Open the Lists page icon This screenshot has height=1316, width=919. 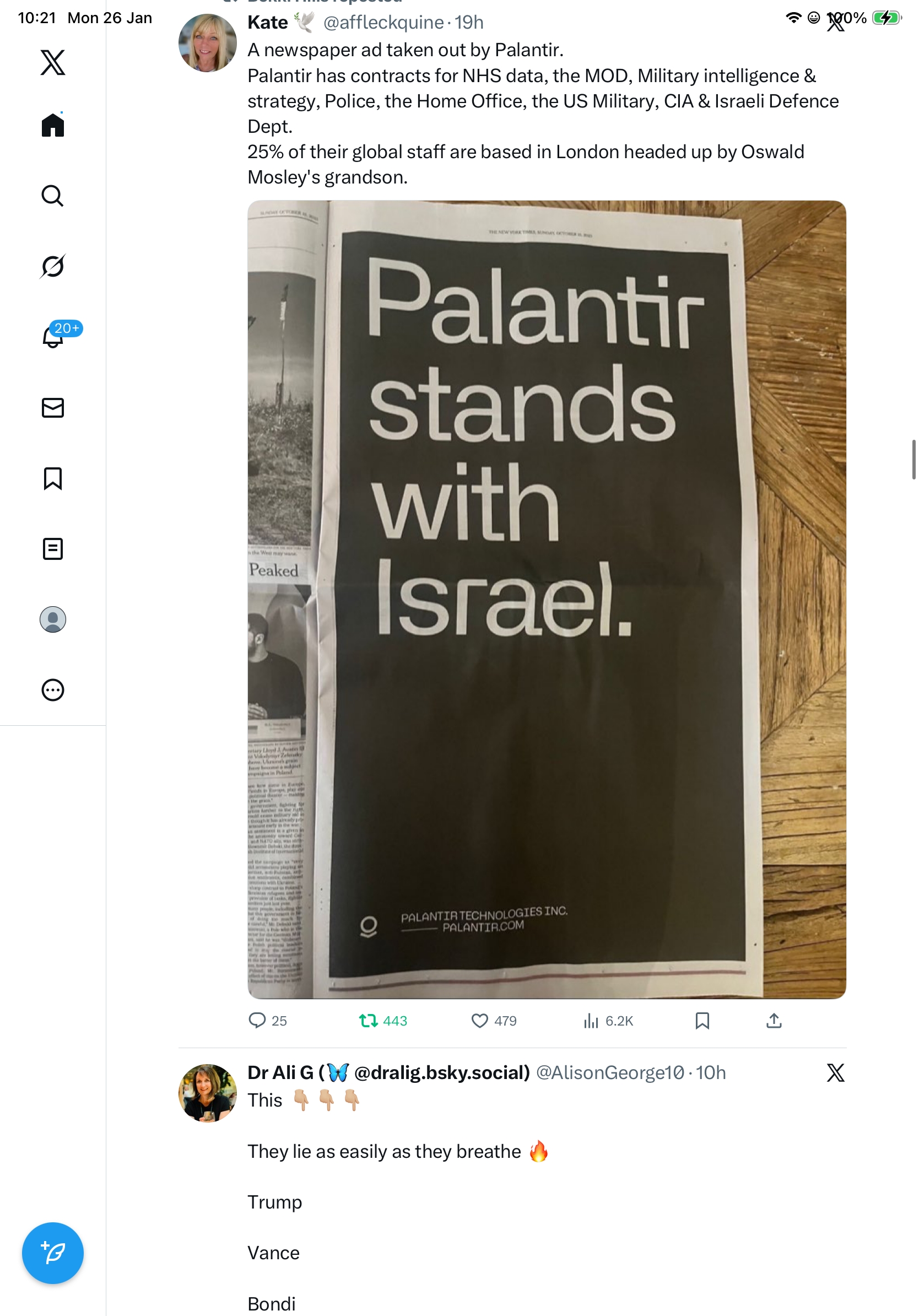point(53,548)
